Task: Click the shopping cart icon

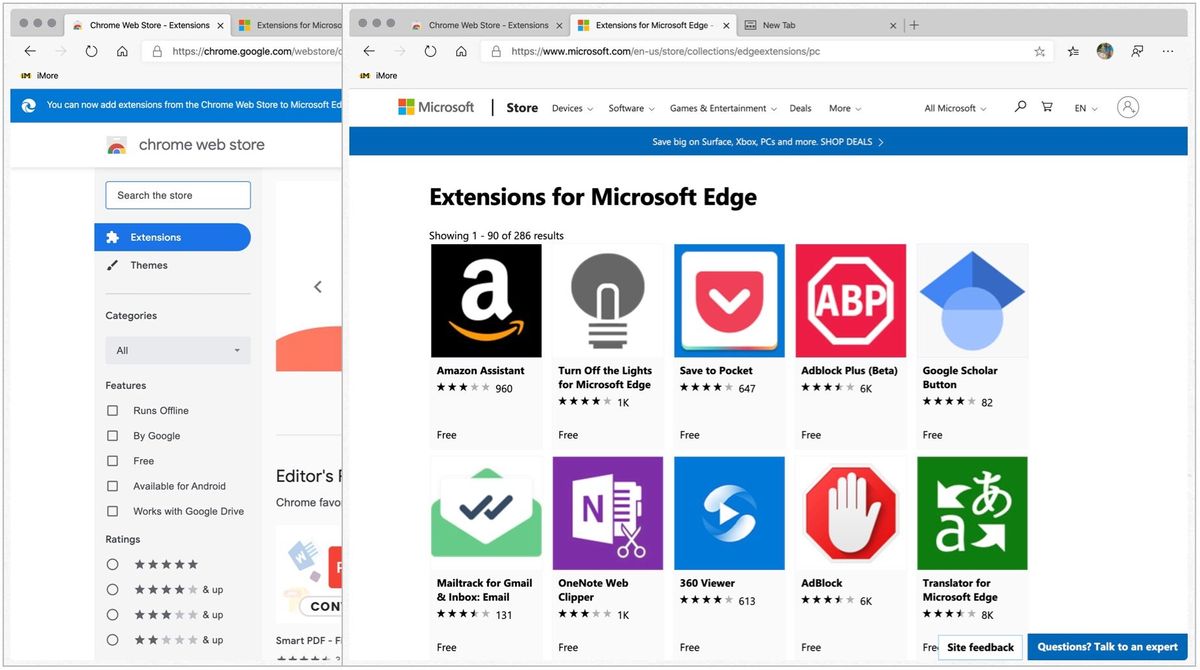Action: 1046,107
